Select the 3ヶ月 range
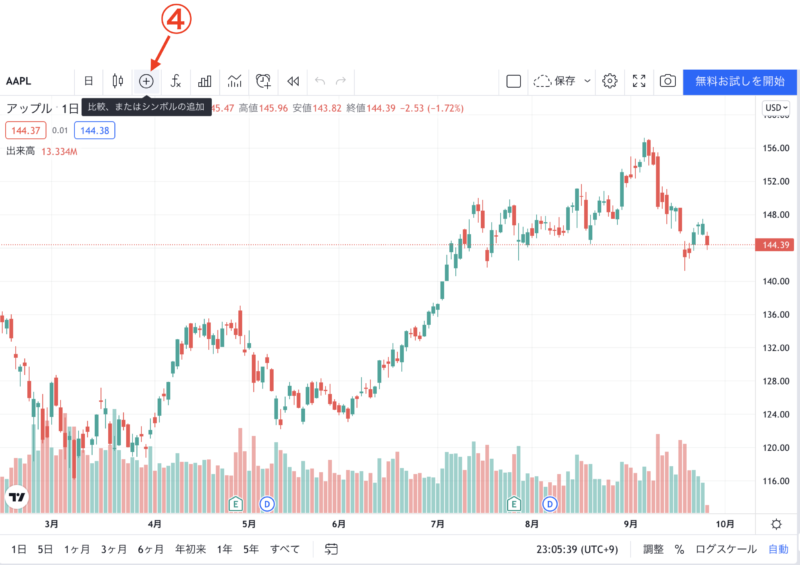800x565 pixels. 114,550
